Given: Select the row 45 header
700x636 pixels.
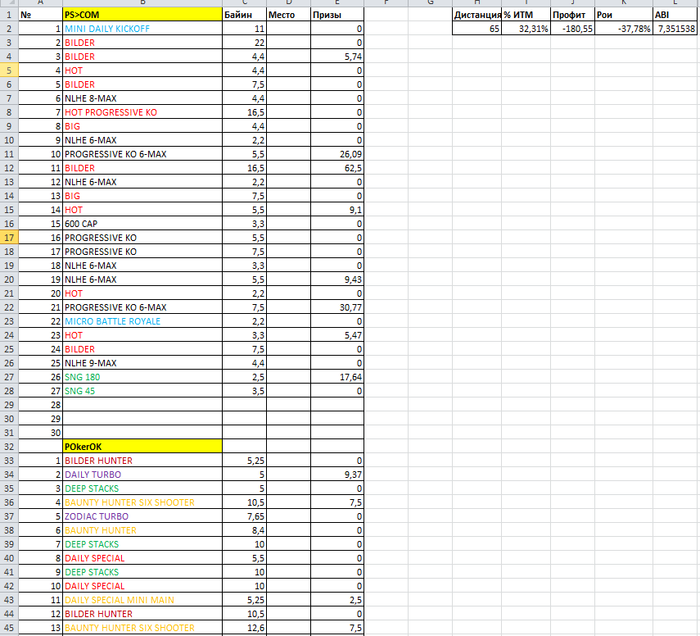Looking at the screenshot, I should tap(9, 628).
